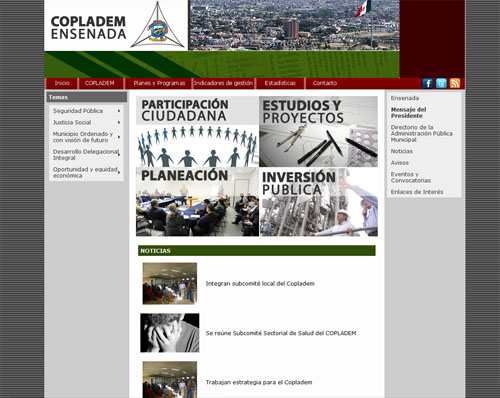The height and width of the screenshot is (398, 500).
Task: Expand the Justicia Social submenu arrow
Action: (119, 123)
